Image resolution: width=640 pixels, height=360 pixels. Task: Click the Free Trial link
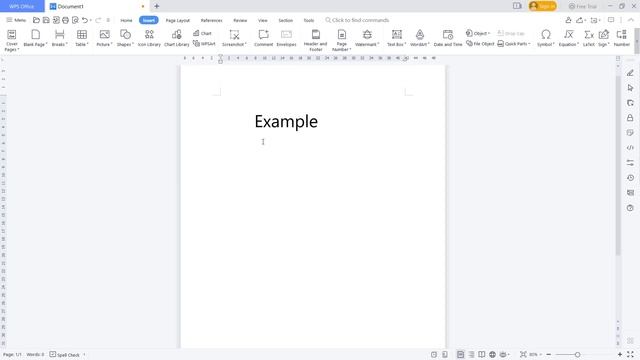[583, 6]
